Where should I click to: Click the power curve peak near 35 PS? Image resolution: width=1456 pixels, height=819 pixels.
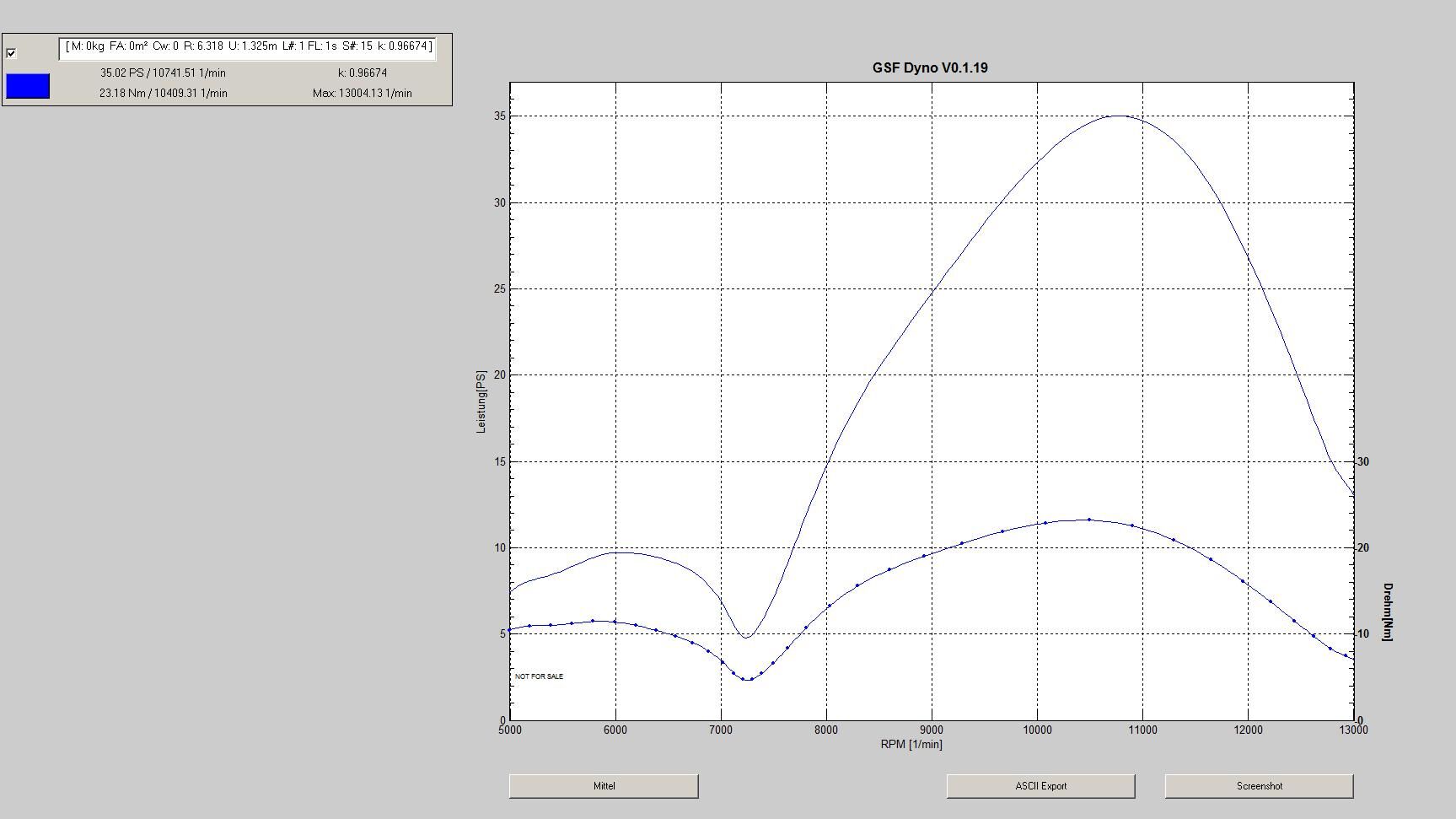click(1120, 116)
